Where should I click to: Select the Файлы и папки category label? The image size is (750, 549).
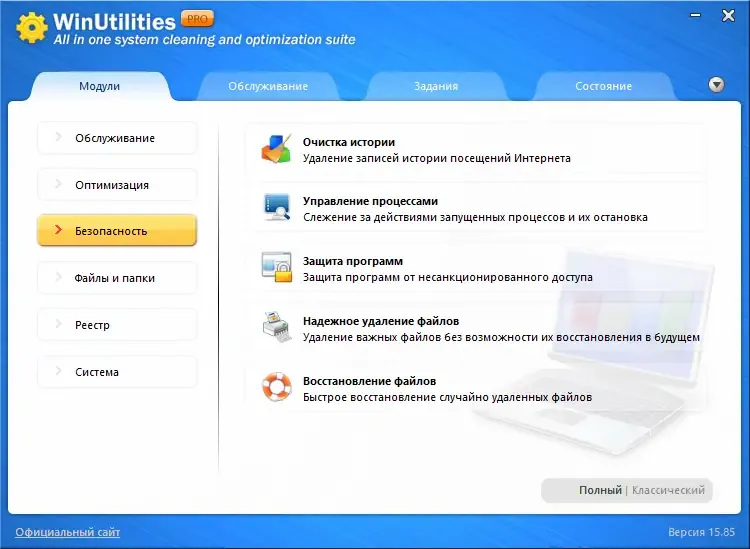tap(114, 278)
